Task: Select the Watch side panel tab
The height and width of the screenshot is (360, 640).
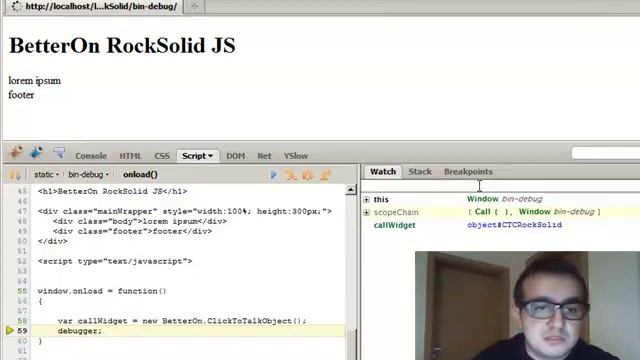Action: point(383,171)
